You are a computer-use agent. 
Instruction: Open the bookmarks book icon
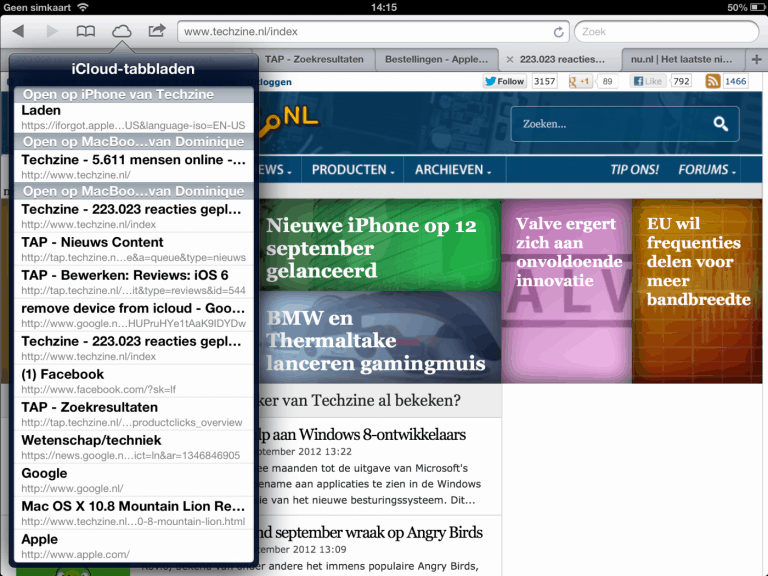[86, 31]
